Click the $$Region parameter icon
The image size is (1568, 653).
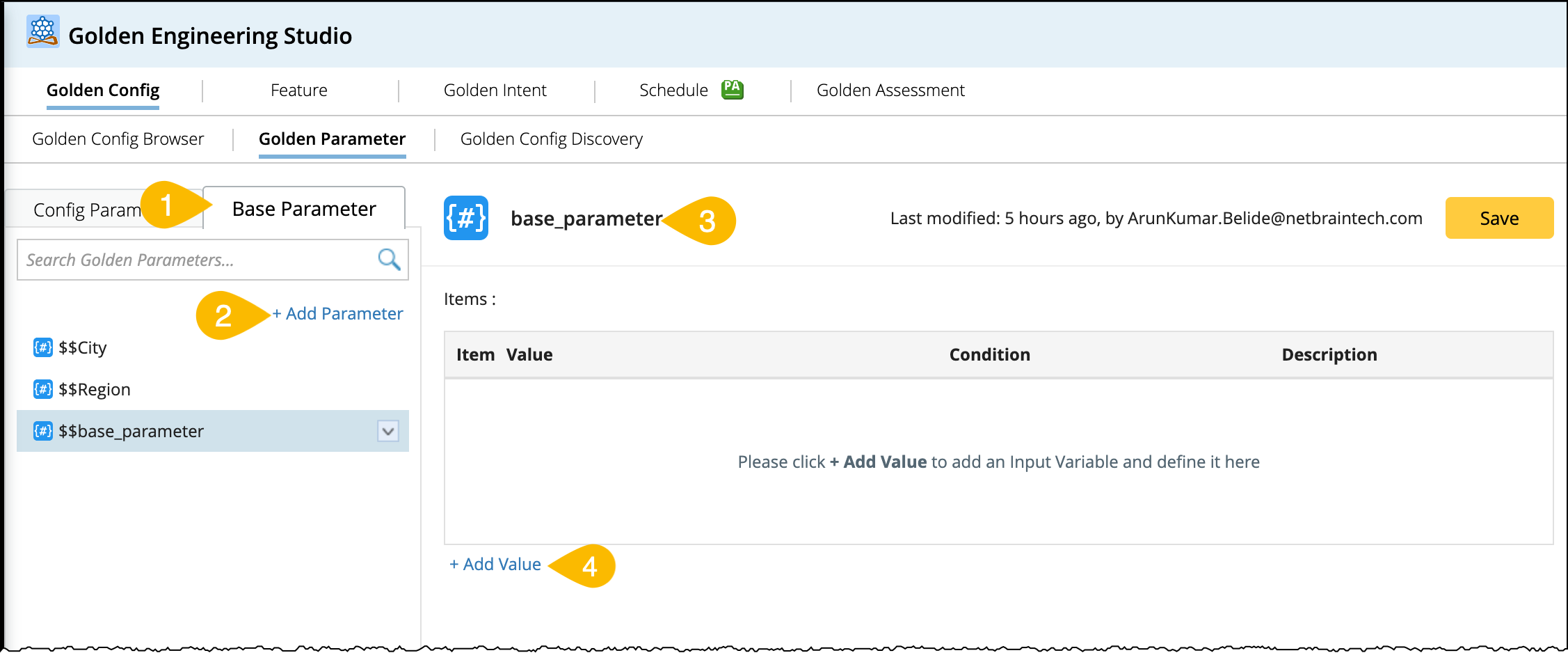[43, 389]
